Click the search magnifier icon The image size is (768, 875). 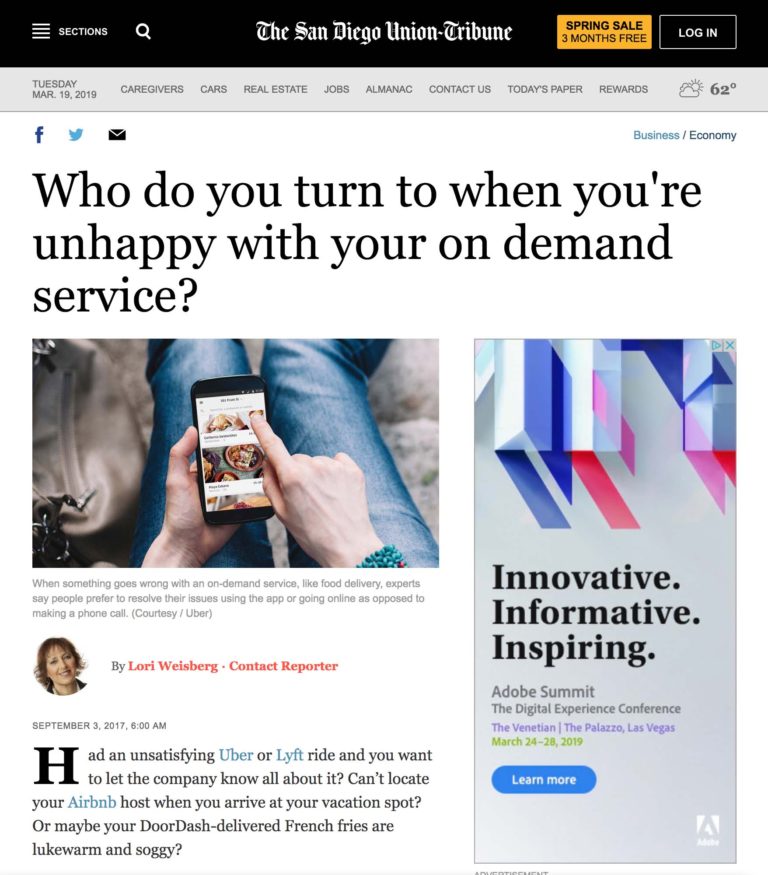[x=143, y=31]
